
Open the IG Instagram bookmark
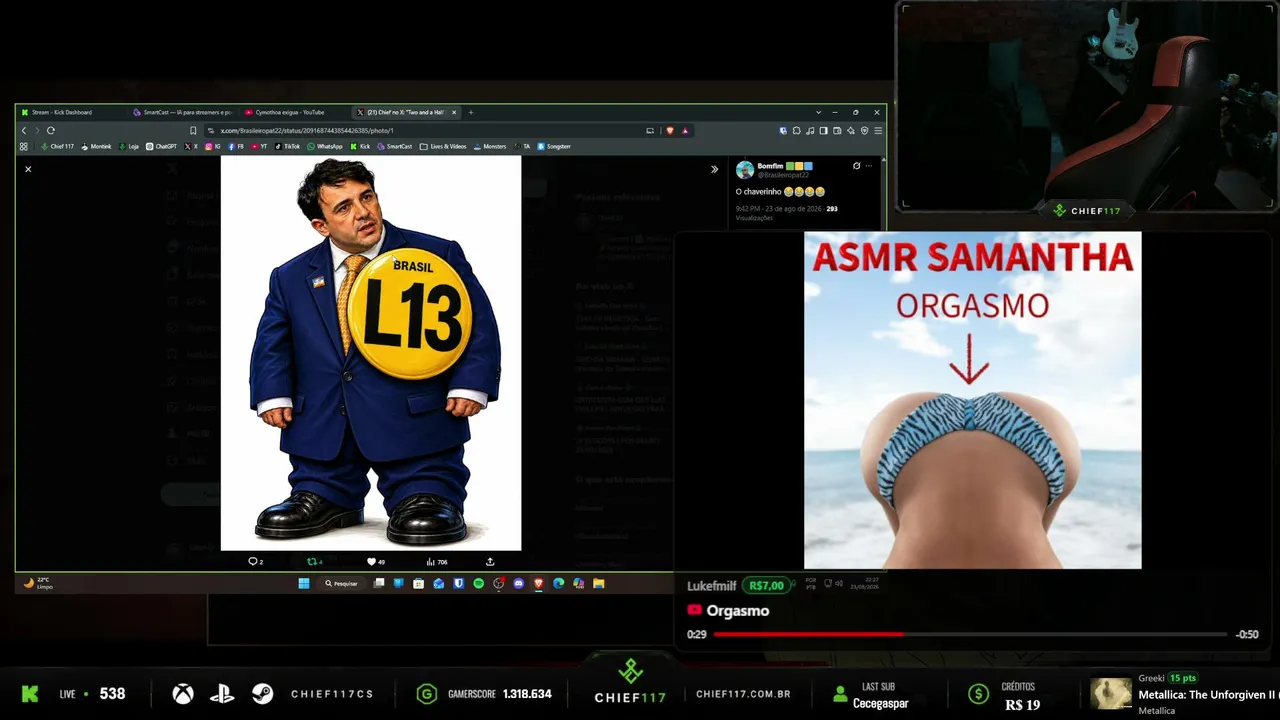(x=213, y=146)
